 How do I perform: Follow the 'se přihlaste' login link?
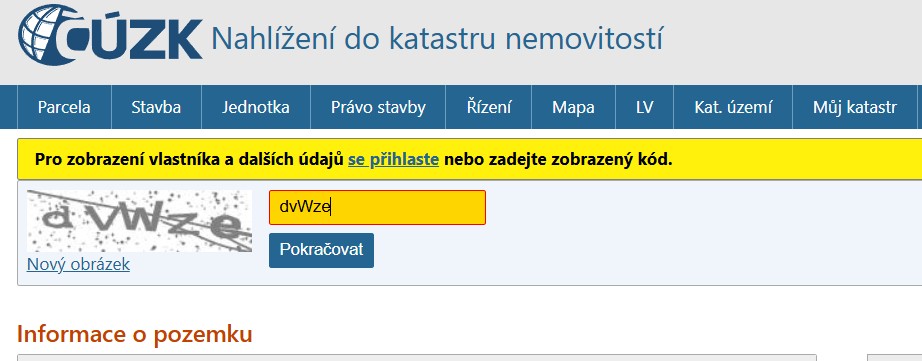[393, 159]
